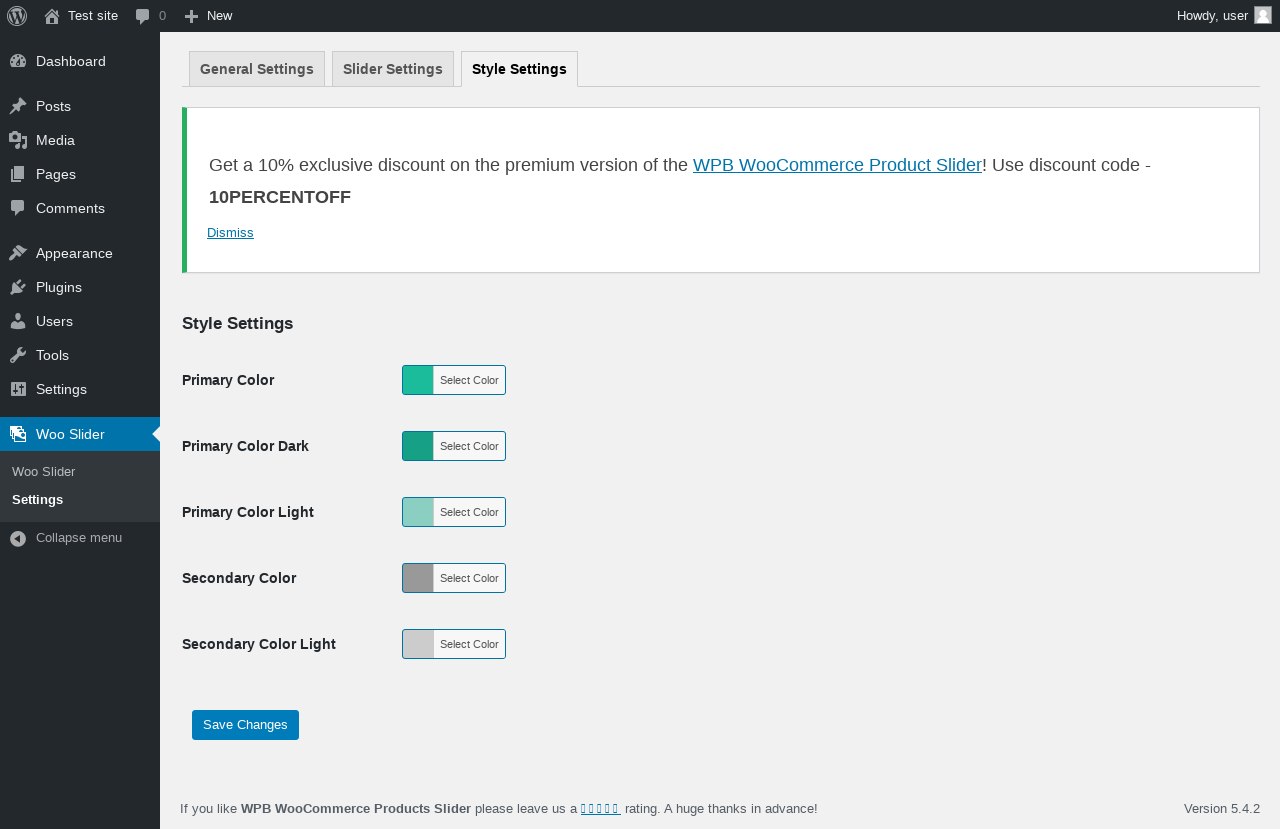The width and height of the screenshot is (1280, 829).
Task: Click the Primary Color Light swatch
Action: (418, 512)
